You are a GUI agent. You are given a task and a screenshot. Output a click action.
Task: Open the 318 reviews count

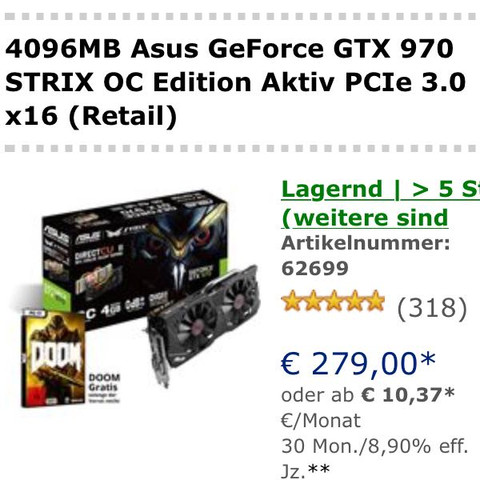(x=432, y=308)
